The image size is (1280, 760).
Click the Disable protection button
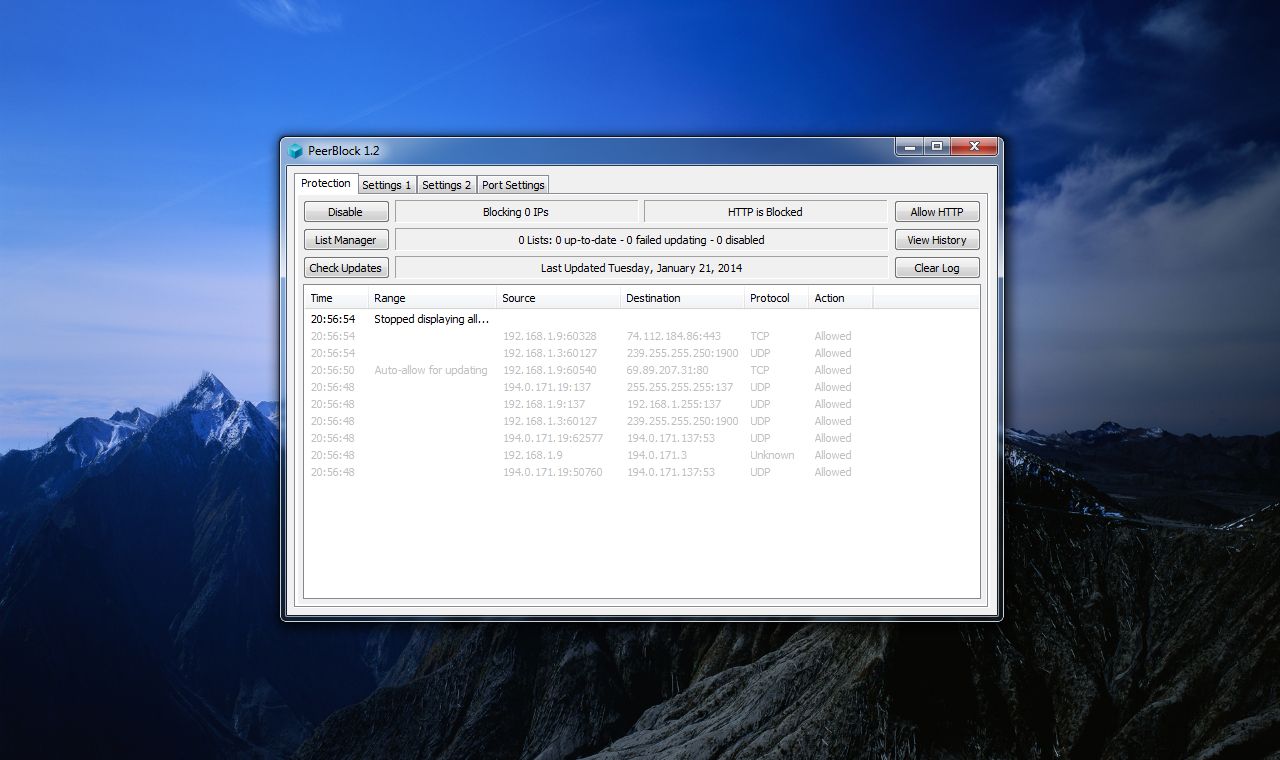[x=345, y=211]
